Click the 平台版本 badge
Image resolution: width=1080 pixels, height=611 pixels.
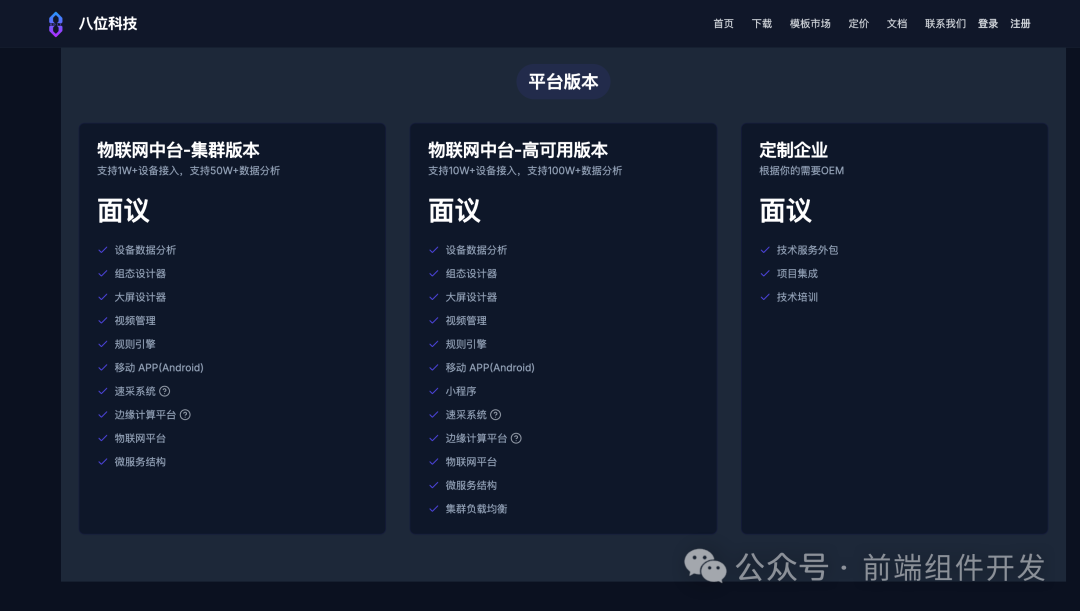(563, 82)
